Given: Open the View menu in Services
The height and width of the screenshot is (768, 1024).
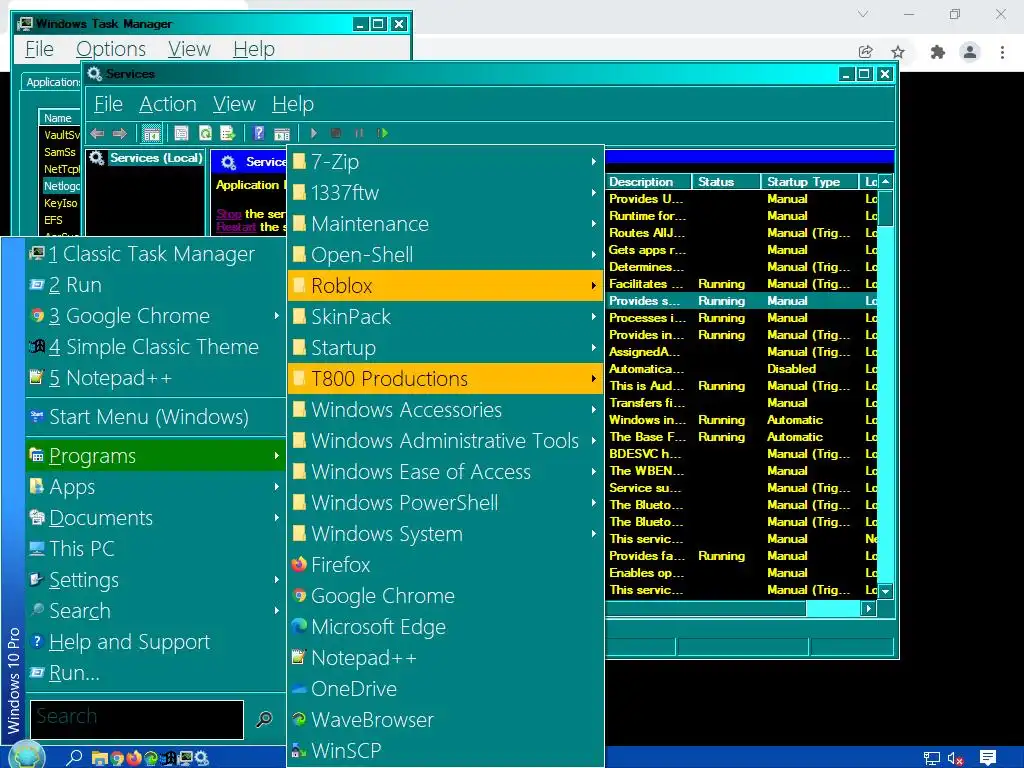Looking at the screenshot, I should (234, 104).
